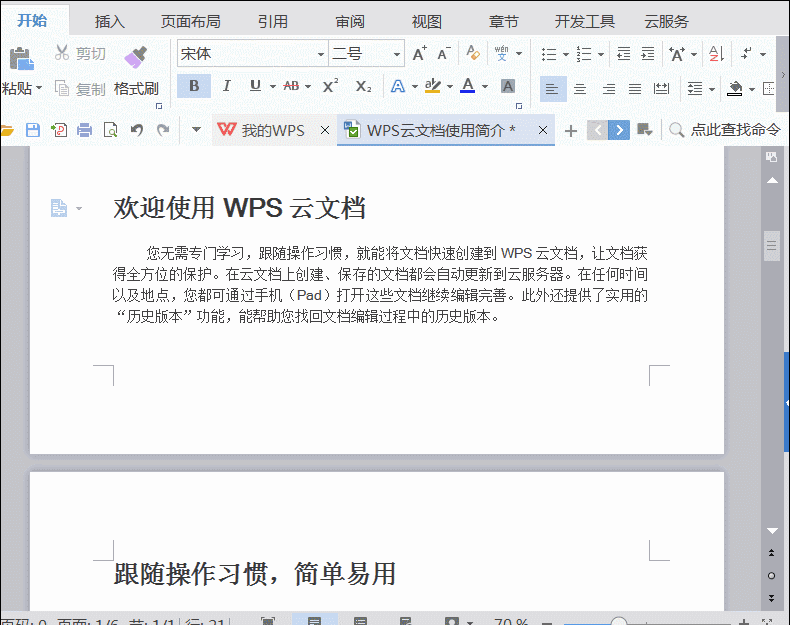Increase font size with A+ icon

click(419, 53)
